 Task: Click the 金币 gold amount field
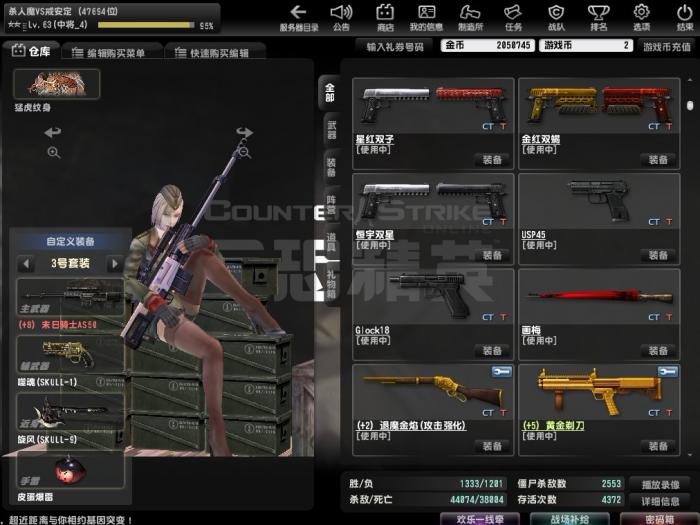click(488, 45)
